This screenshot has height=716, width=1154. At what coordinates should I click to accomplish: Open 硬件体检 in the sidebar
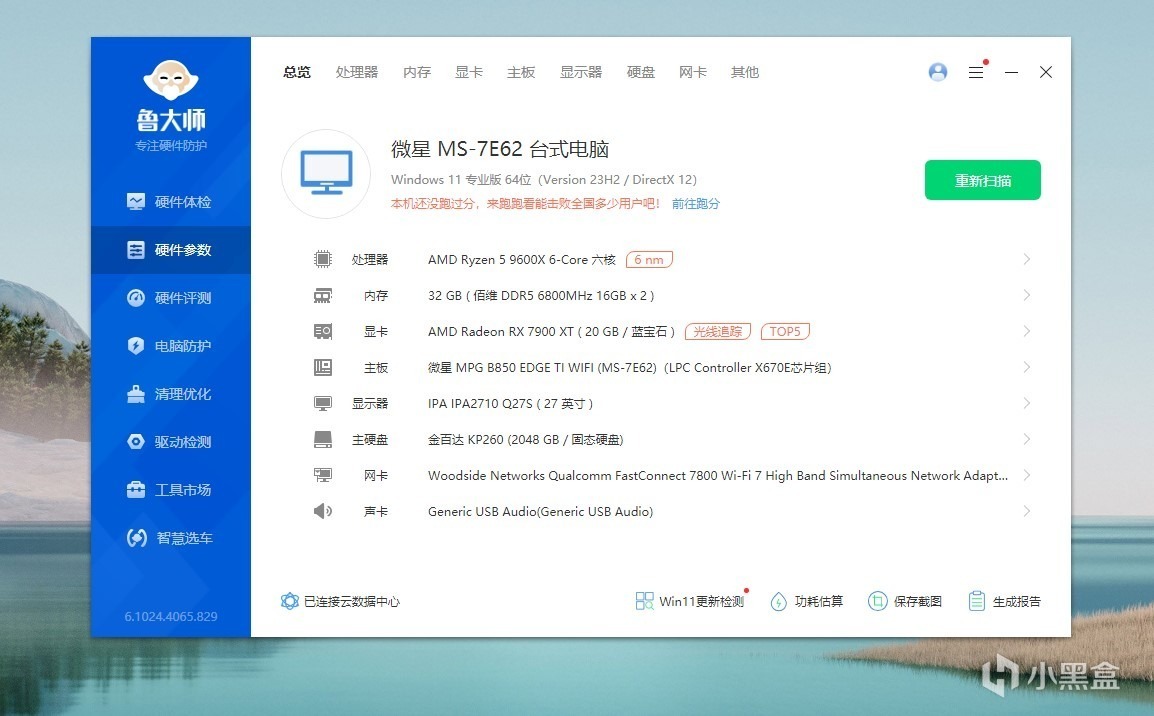pyautogui.click(x=170, y=202)
